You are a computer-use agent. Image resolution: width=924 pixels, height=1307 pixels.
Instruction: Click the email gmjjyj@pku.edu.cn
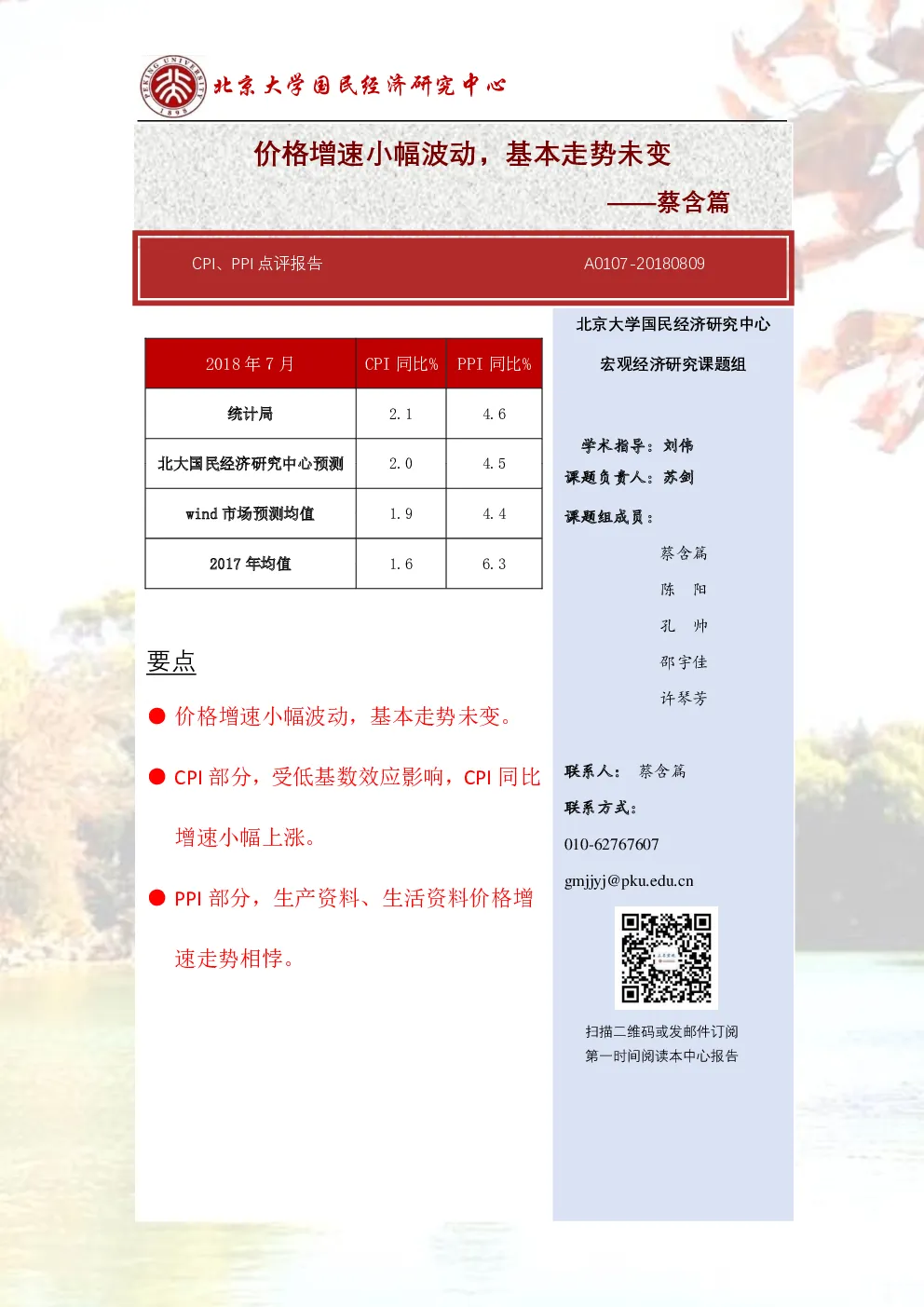coord(629,881)
